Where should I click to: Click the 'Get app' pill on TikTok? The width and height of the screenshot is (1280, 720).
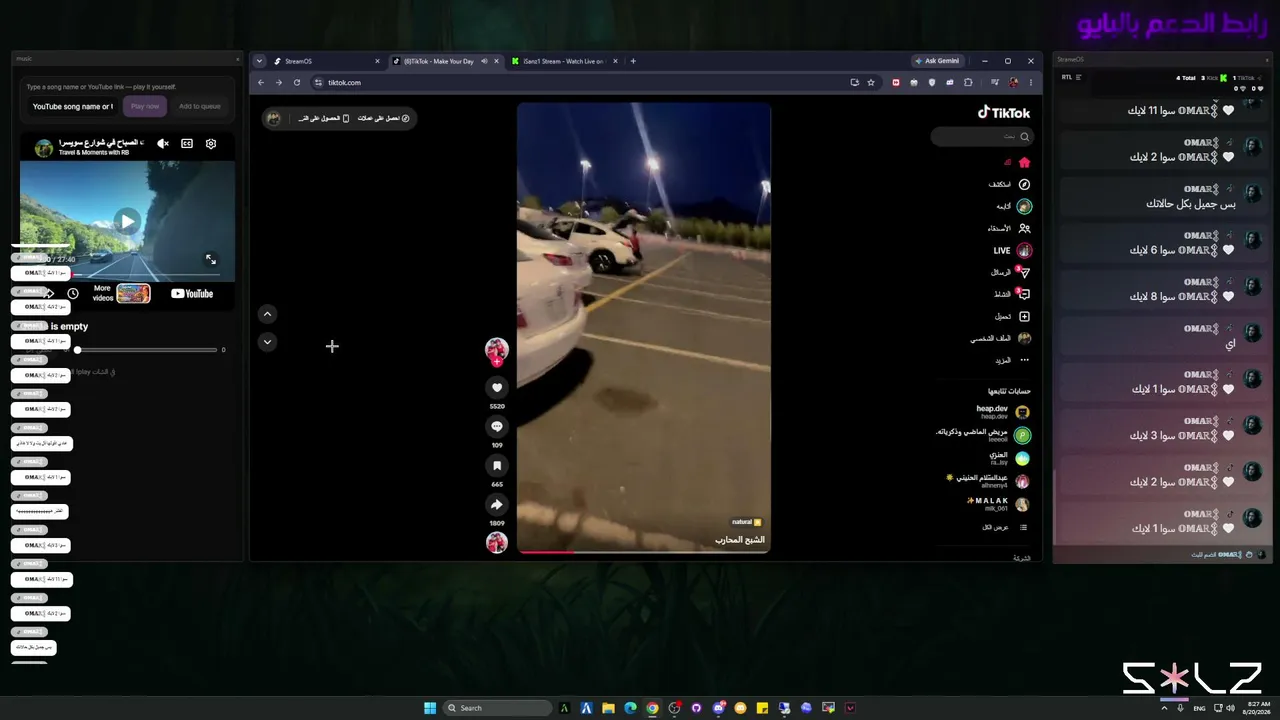point(323,118)
